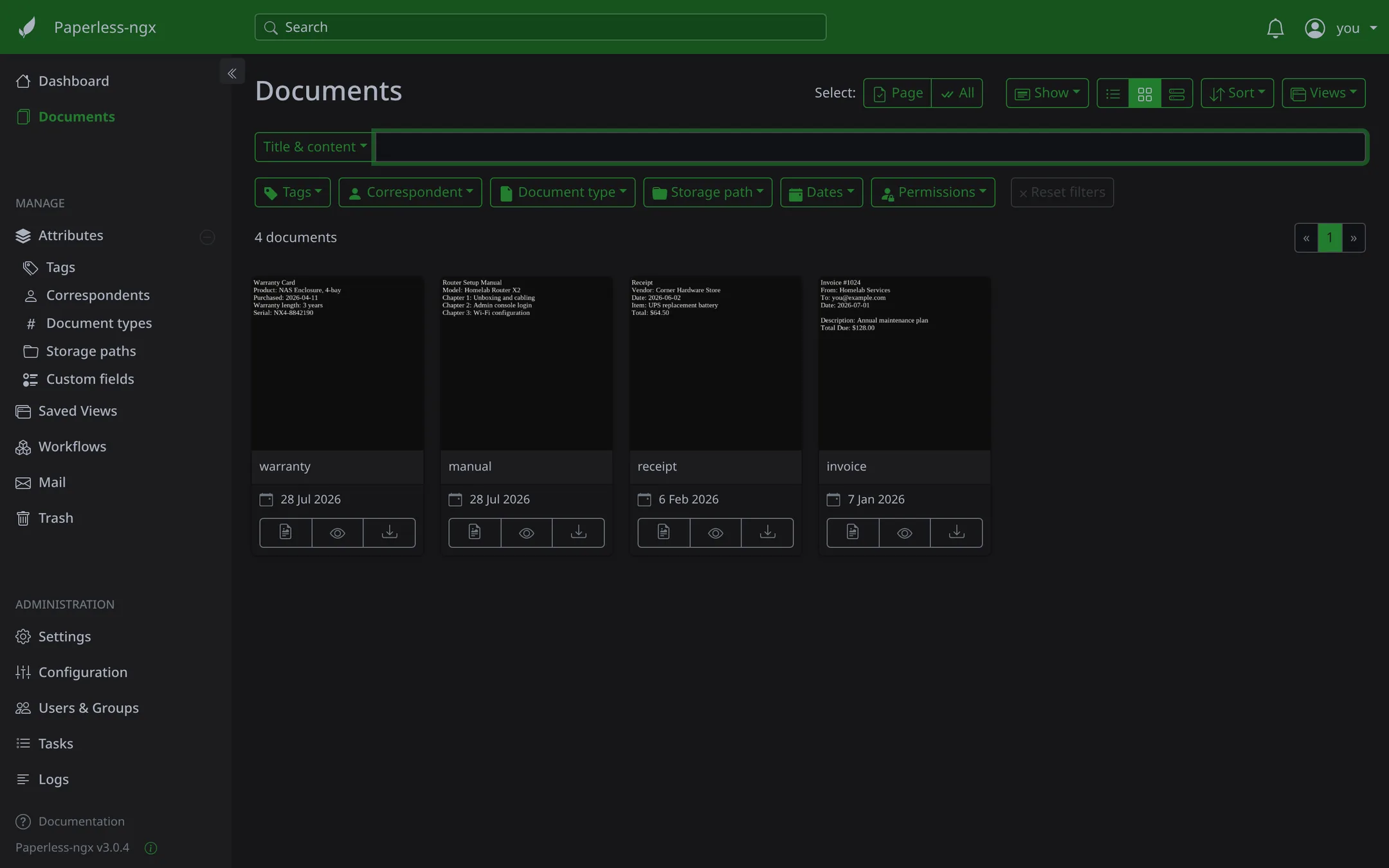Click the global Search field

pos(540,27)
